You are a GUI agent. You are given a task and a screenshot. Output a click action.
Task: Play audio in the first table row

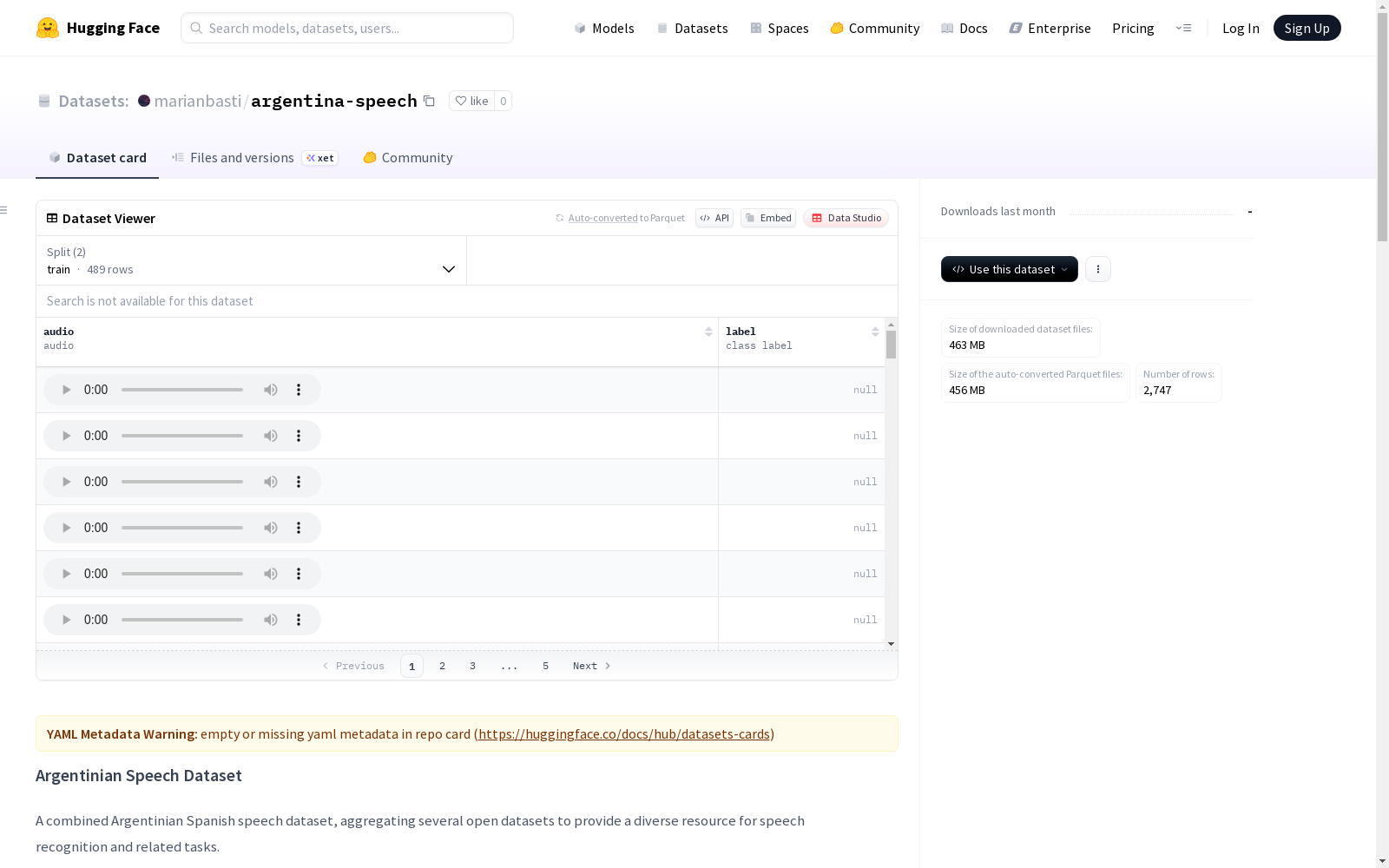tap(66, 390)
